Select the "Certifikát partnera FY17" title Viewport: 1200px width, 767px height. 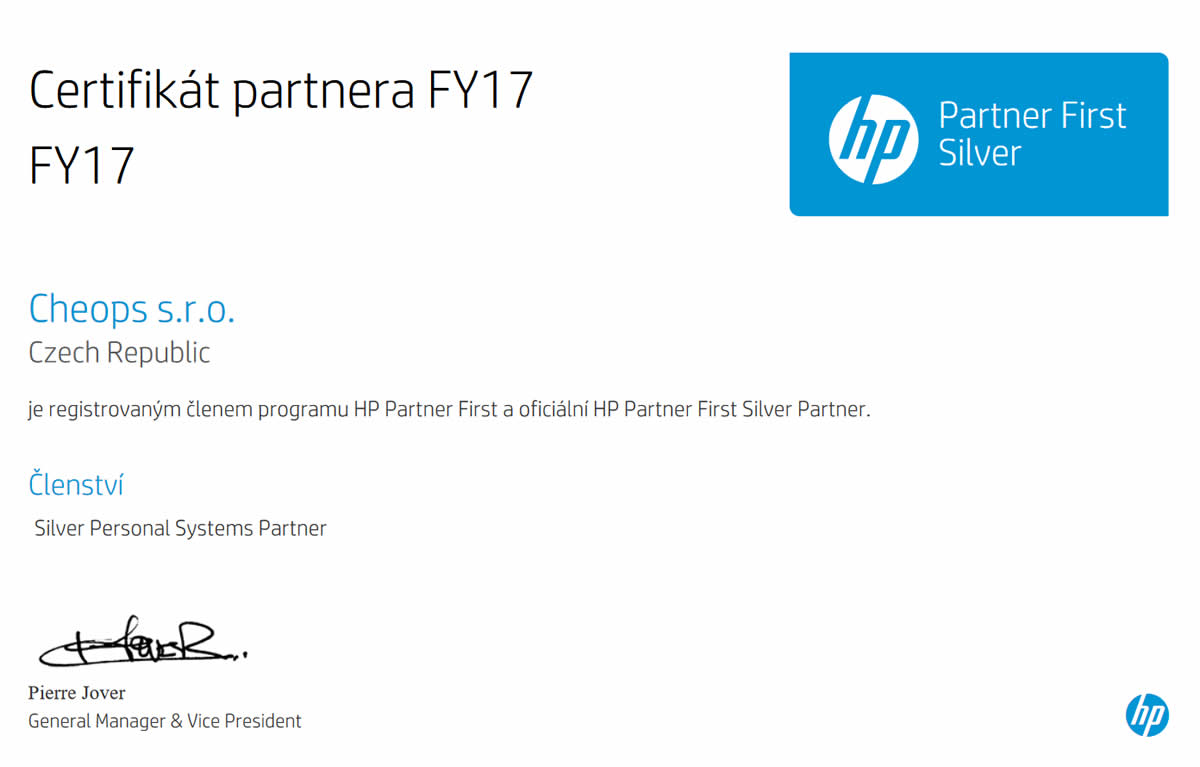[x=281, y=91]
